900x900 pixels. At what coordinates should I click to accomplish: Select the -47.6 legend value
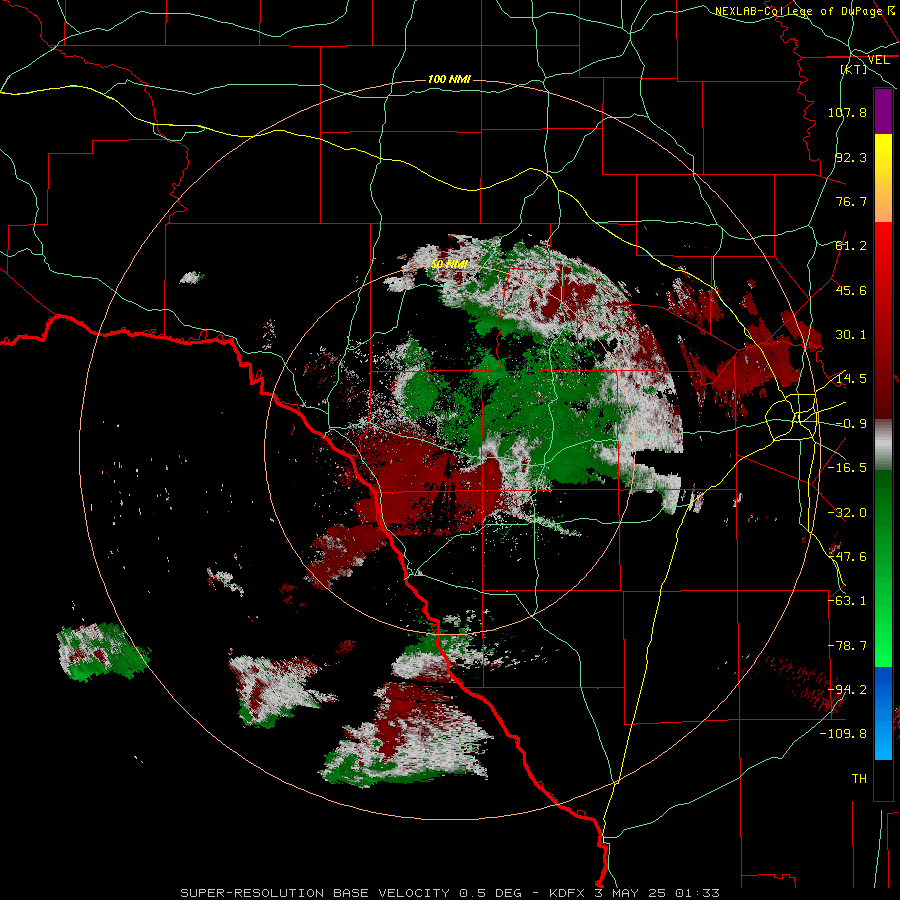pos(847,557)
